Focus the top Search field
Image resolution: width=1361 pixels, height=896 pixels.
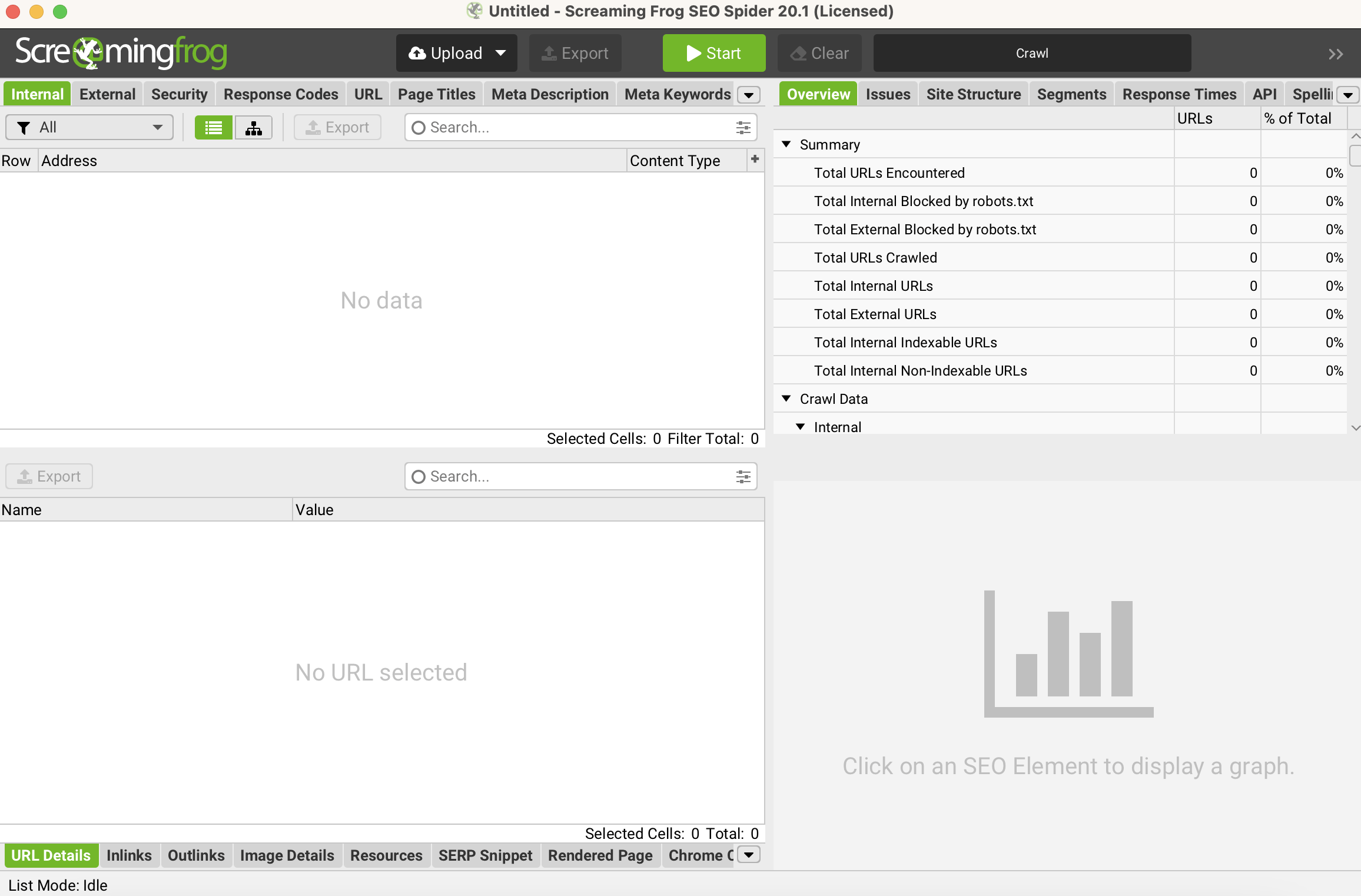[581, 128]
